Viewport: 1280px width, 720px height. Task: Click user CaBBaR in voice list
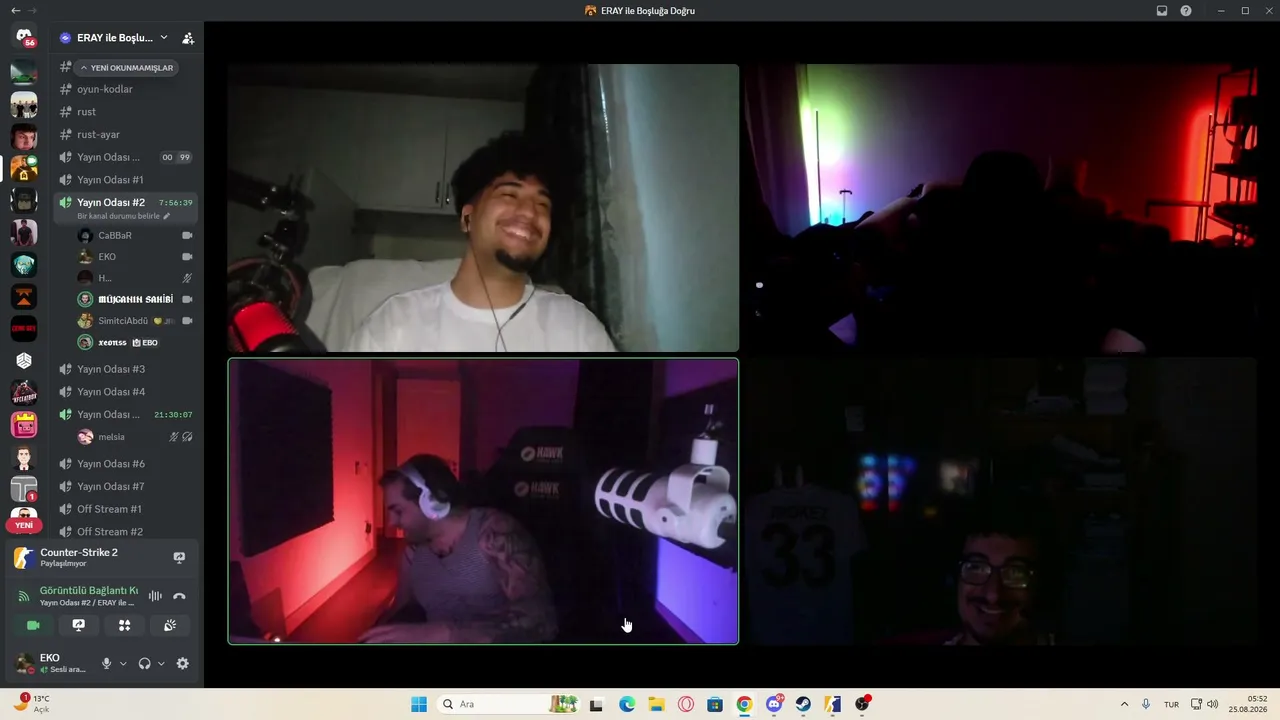115,236
